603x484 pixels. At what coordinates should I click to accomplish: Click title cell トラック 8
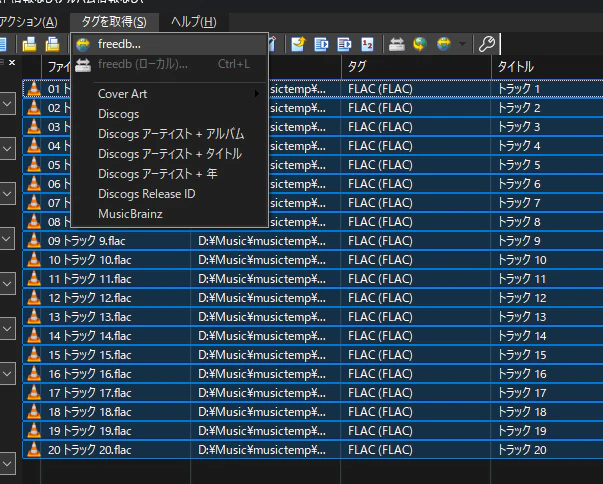tap(547, 222)
